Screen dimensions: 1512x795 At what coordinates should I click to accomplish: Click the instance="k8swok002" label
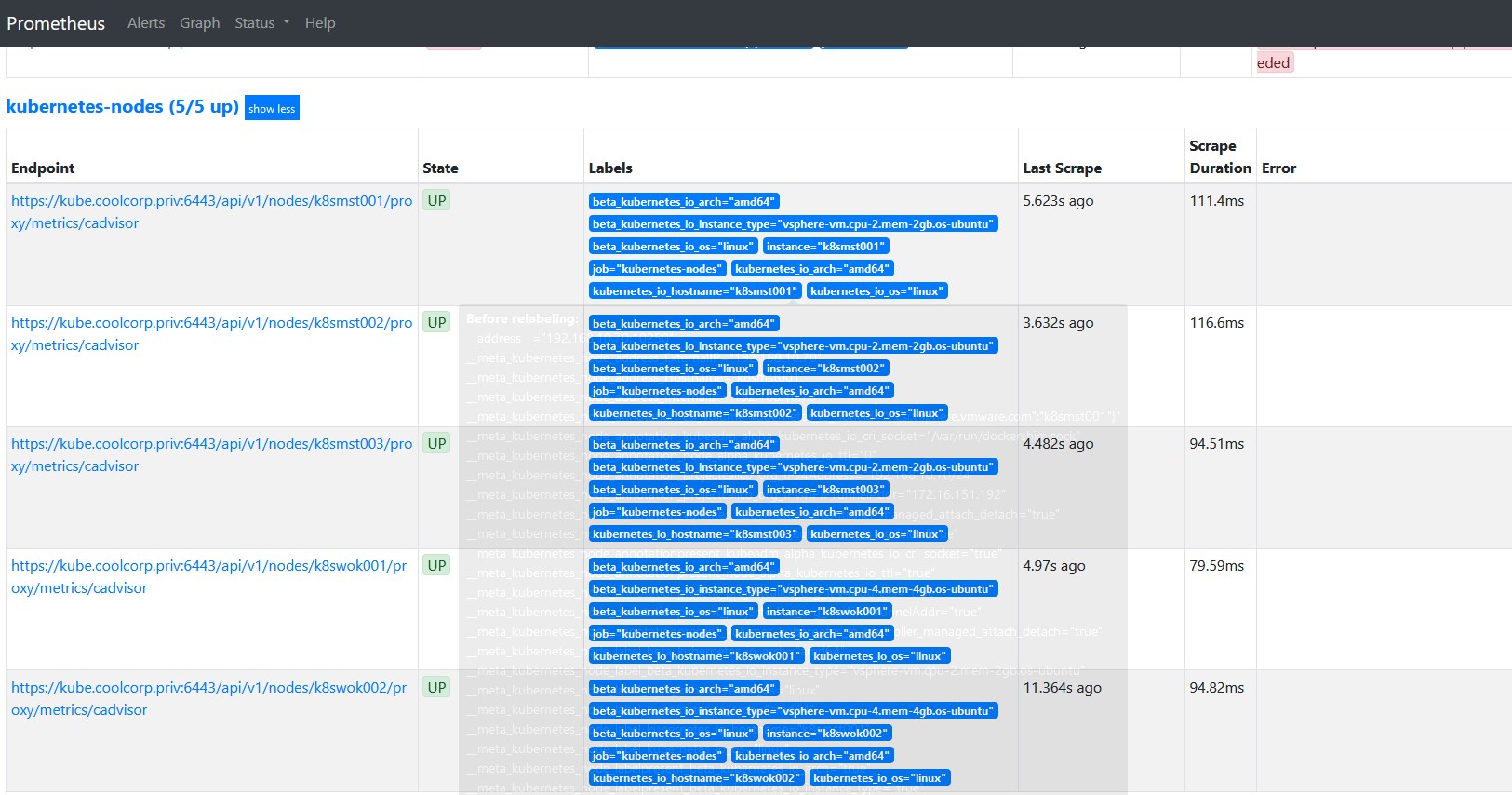coord(827,734)
